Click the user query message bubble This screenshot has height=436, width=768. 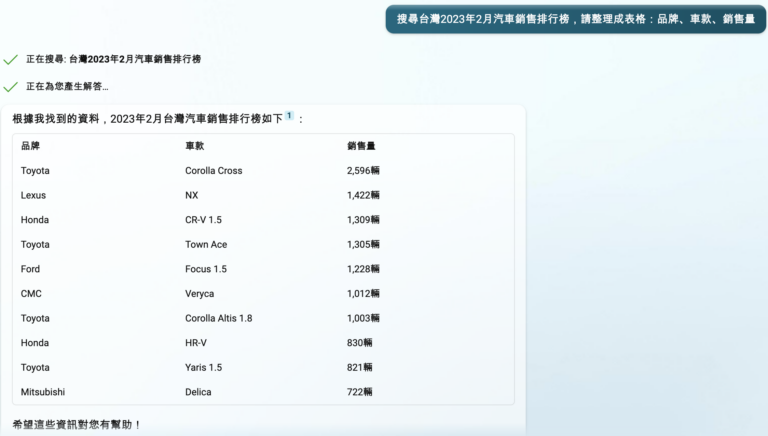click(575, 19)
